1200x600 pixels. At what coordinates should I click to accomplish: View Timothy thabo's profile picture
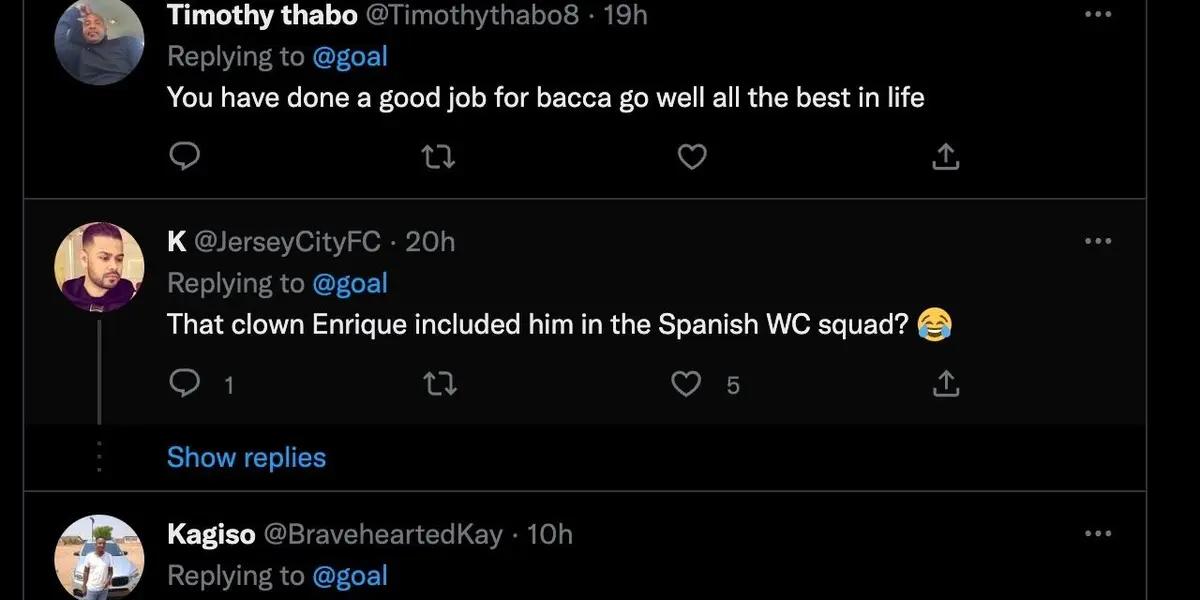99,40
